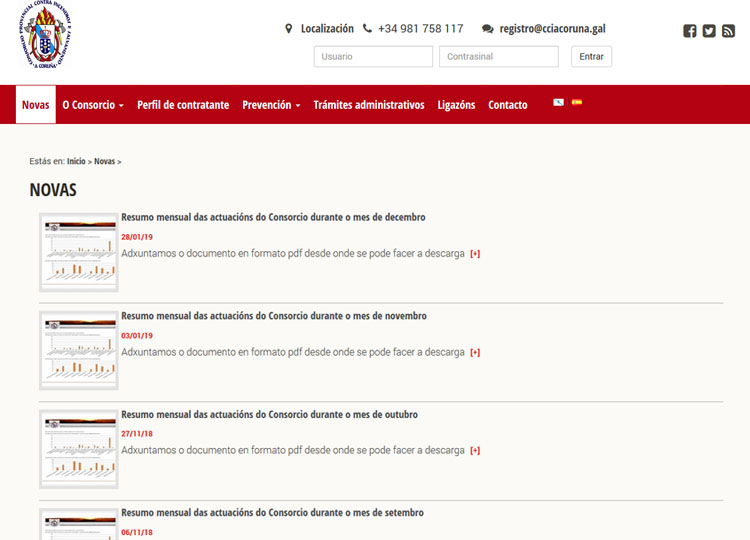Open the outubro report thumbnail

point(79,449)
